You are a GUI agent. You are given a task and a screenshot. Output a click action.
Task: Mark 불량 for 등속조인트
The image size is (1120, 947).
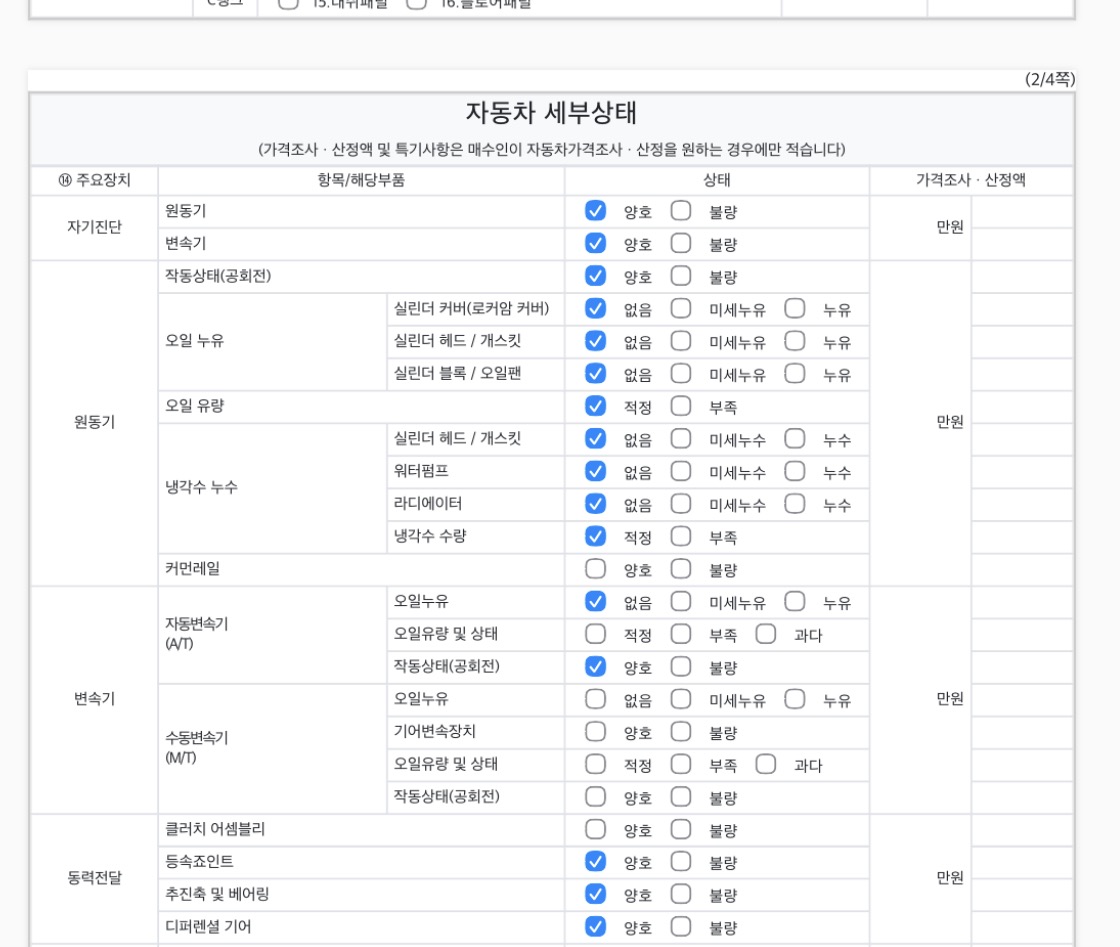click(681, 861)
